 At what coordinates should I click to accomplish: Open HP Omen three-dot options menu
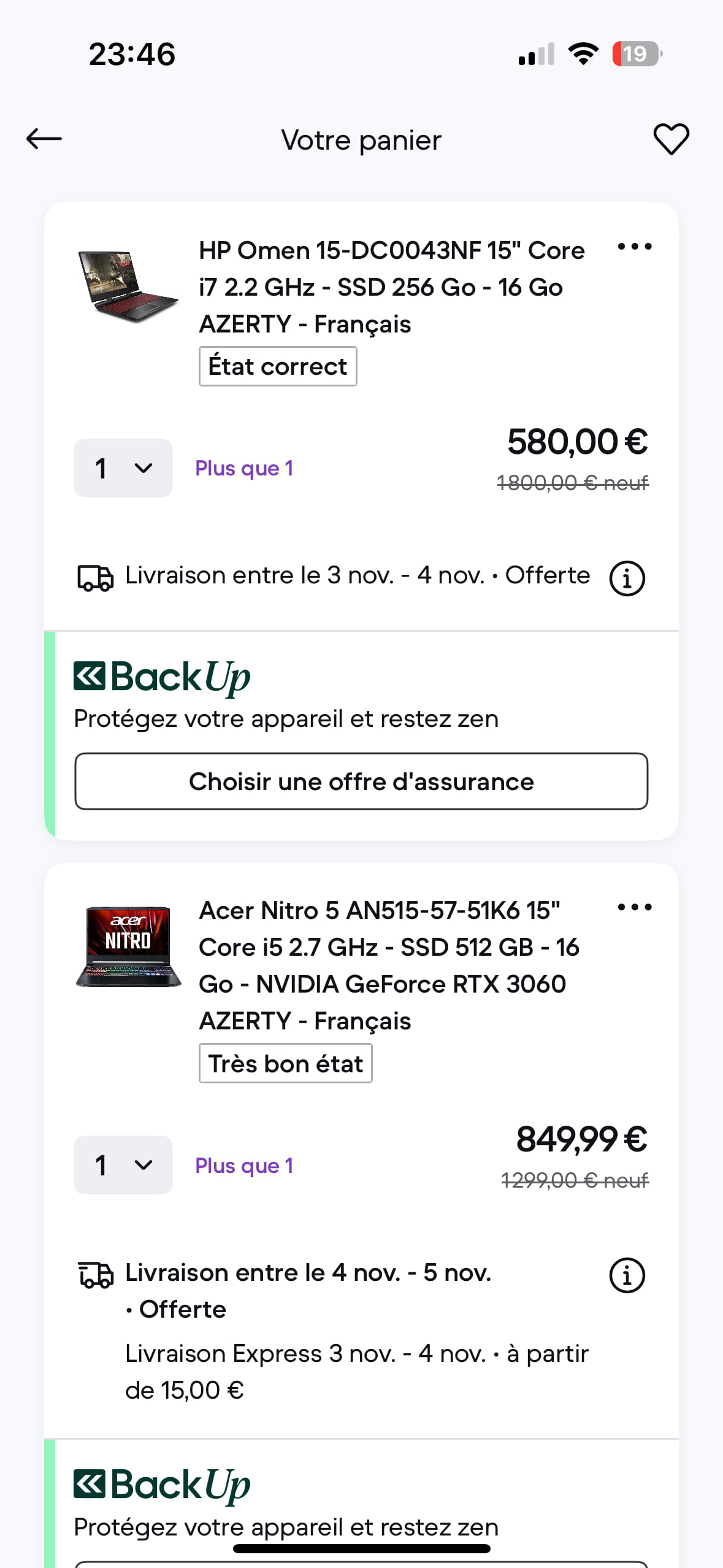[x=635, y=247]
